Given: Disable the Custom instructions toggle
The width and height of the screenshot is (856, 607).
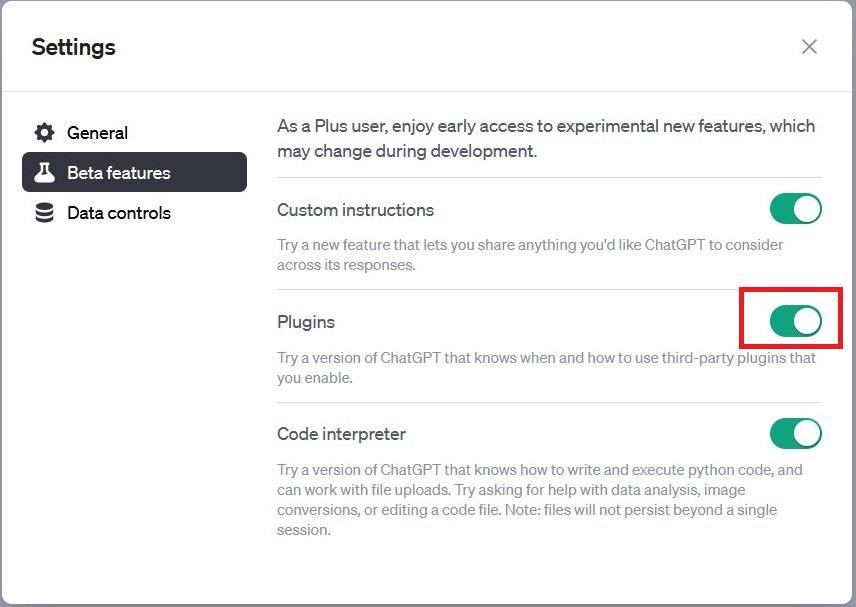Looking at the screenshot, I should coord(795,209).
